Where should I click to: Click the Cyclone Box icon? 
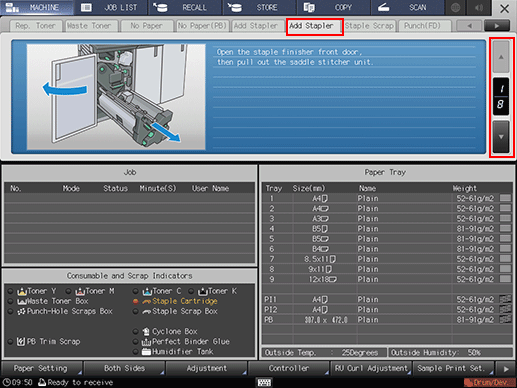(x=146, y=331)
